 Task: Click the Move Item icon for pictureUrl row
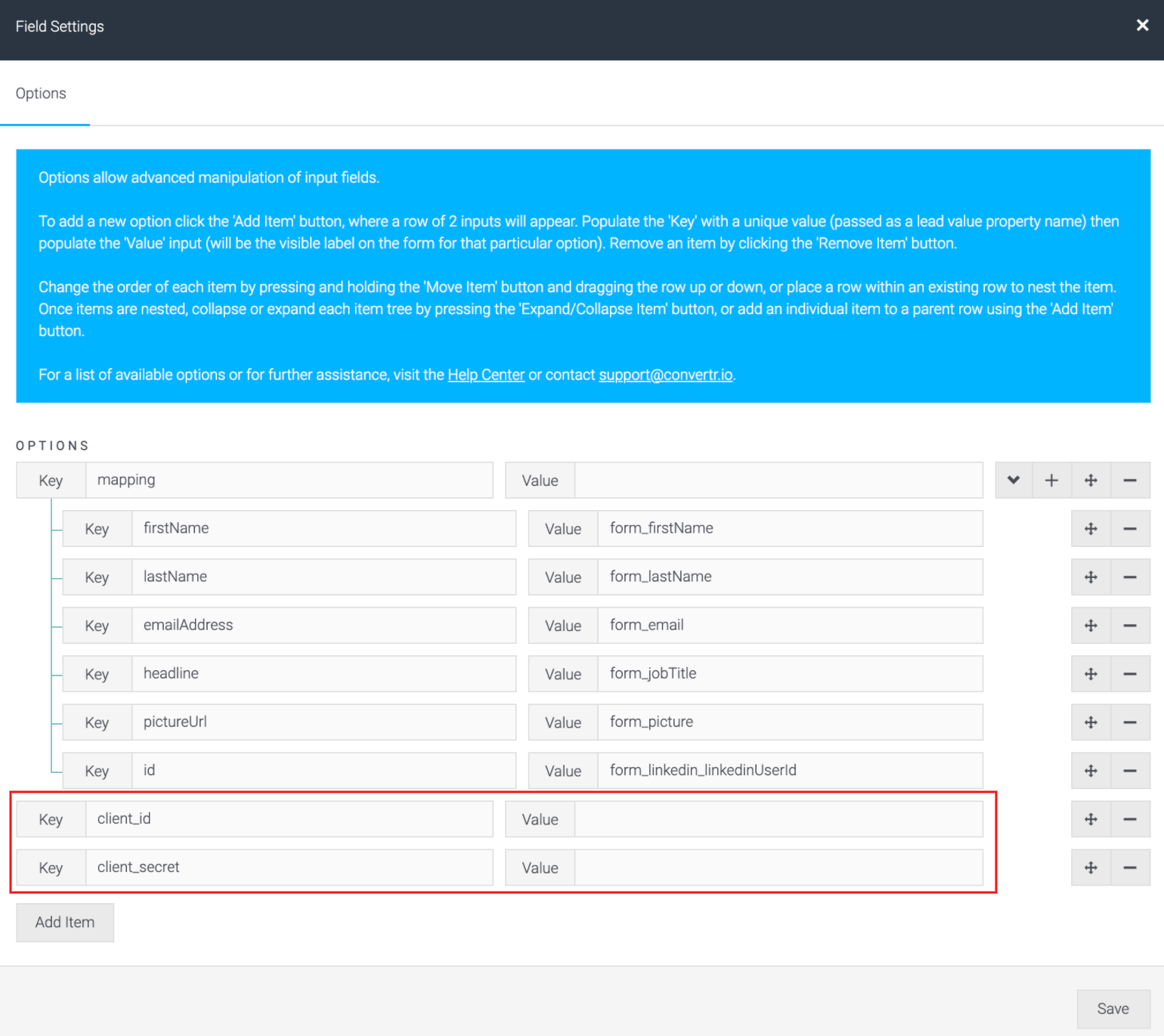coord(1091,722)
